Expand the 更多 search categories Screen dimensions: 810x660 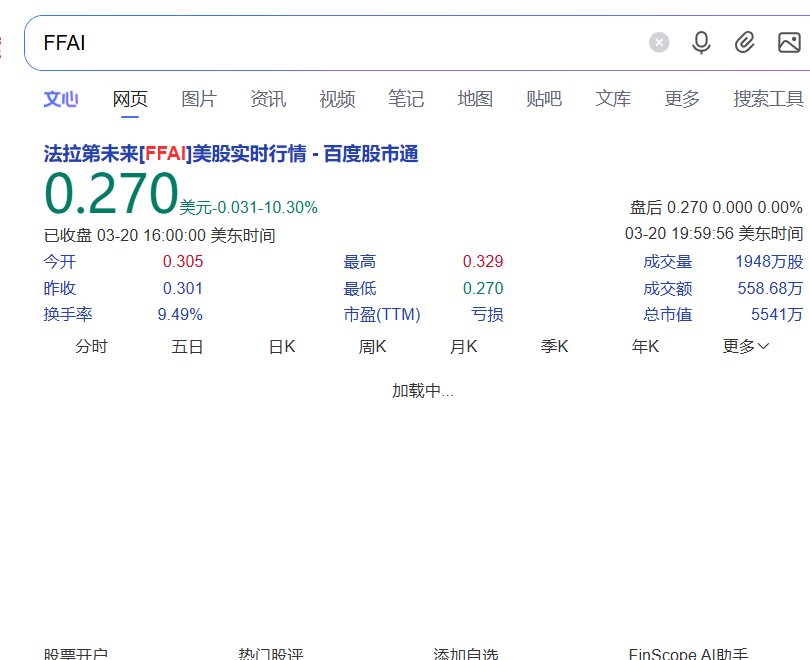click(682, 99)
